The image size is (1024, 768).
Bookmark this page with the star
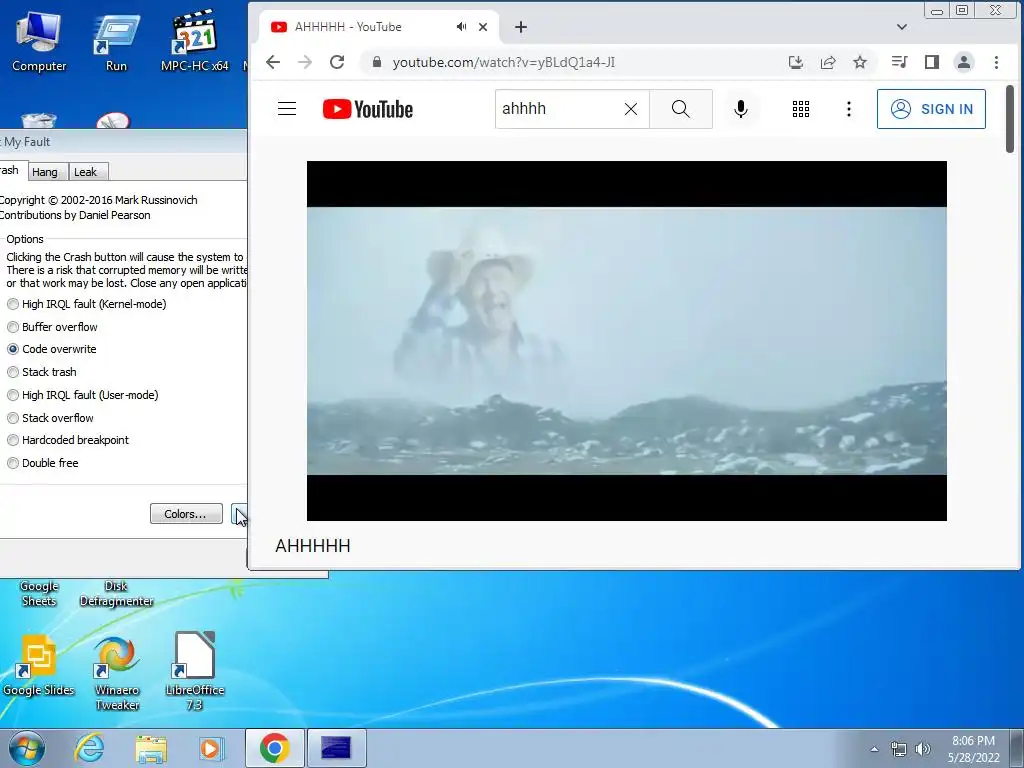tap(860, 62)
